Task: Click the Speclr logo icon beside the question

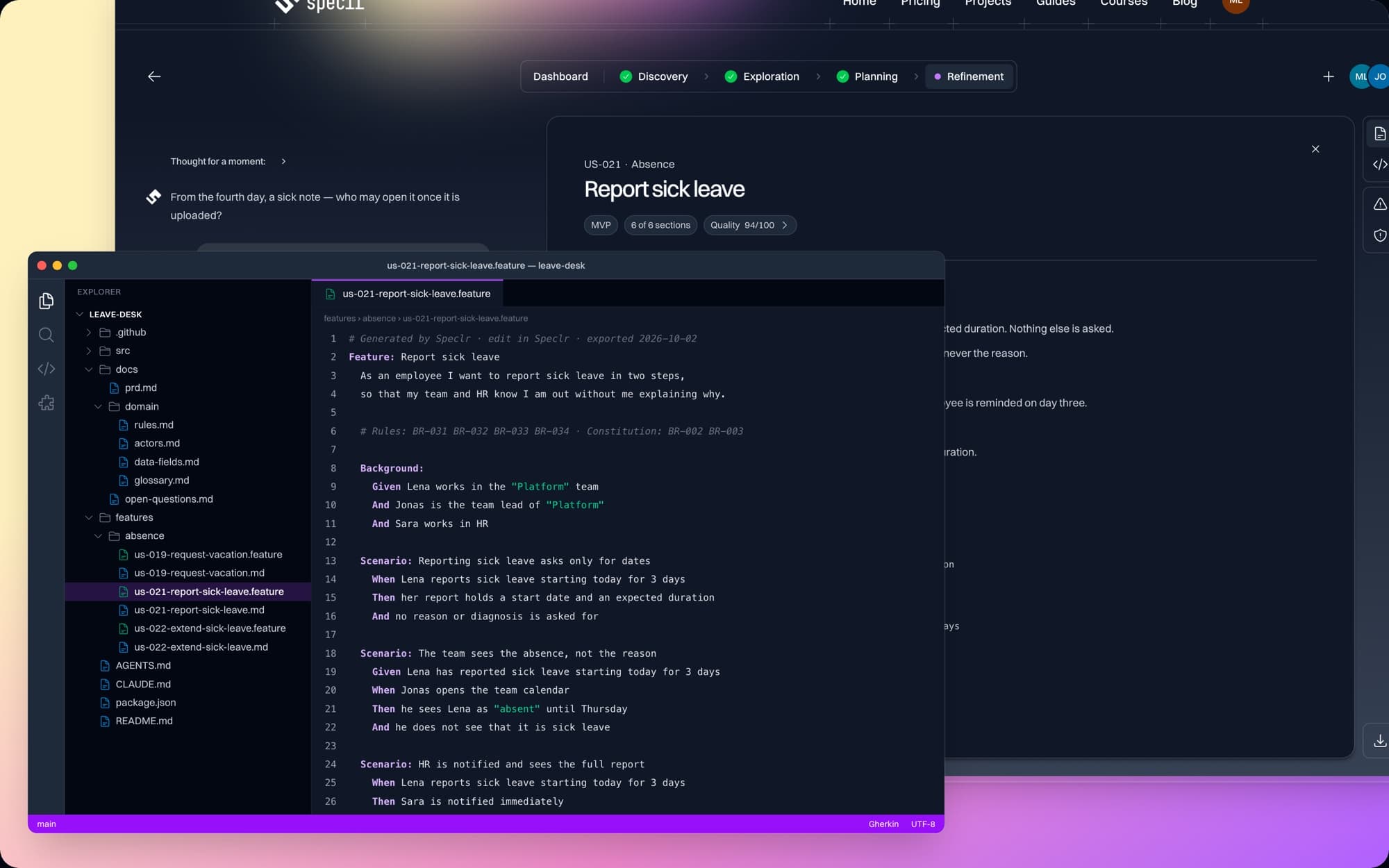Action: [153, 197]
